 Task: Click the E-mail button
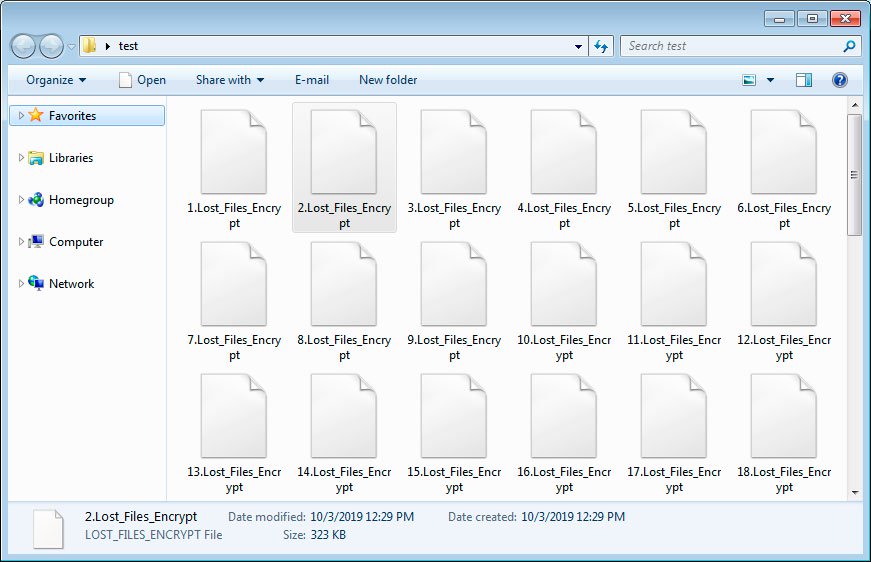pyautogui.click(x=312, y=80)
